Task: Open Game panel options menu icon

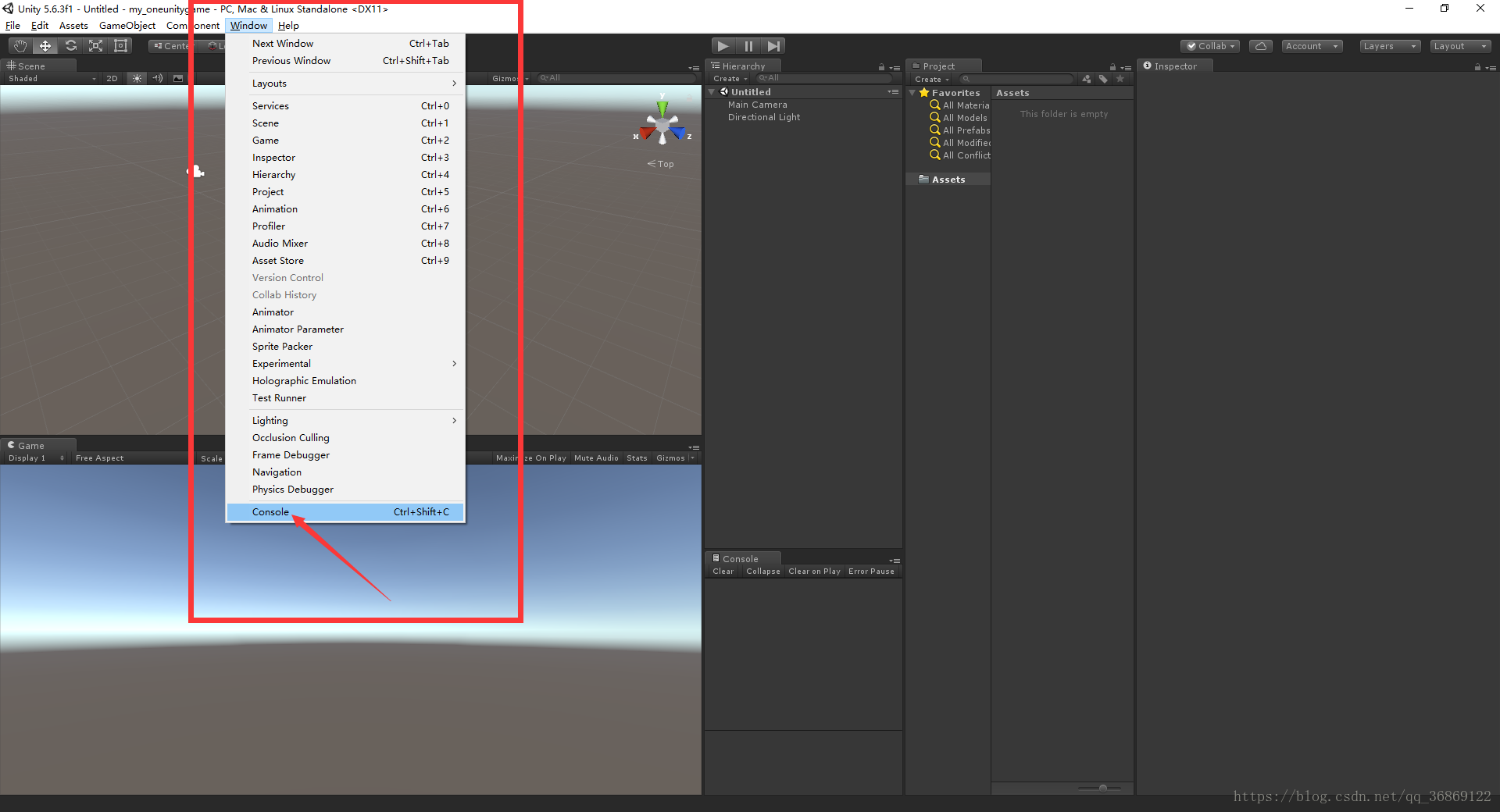Action: 694,447
